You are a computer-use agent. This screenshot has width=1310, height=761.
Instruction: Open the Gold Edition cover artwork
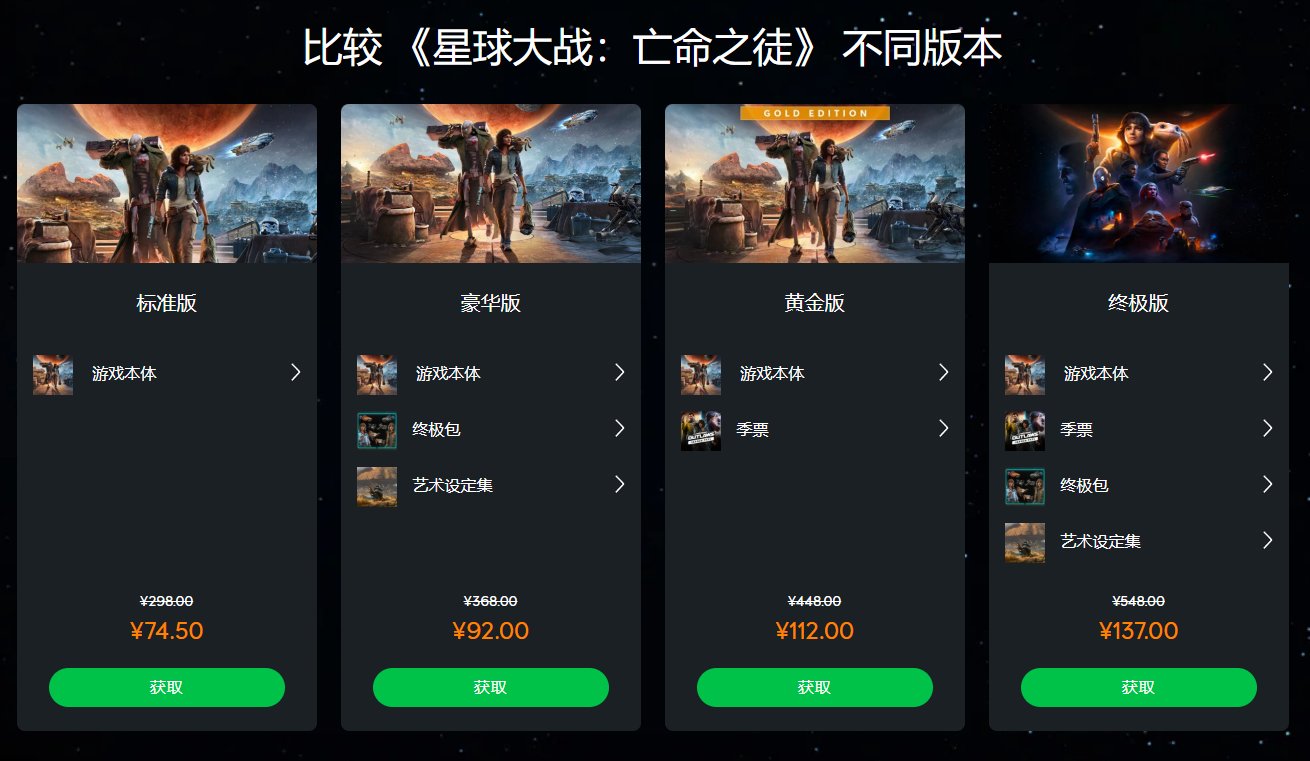point(815,183)
